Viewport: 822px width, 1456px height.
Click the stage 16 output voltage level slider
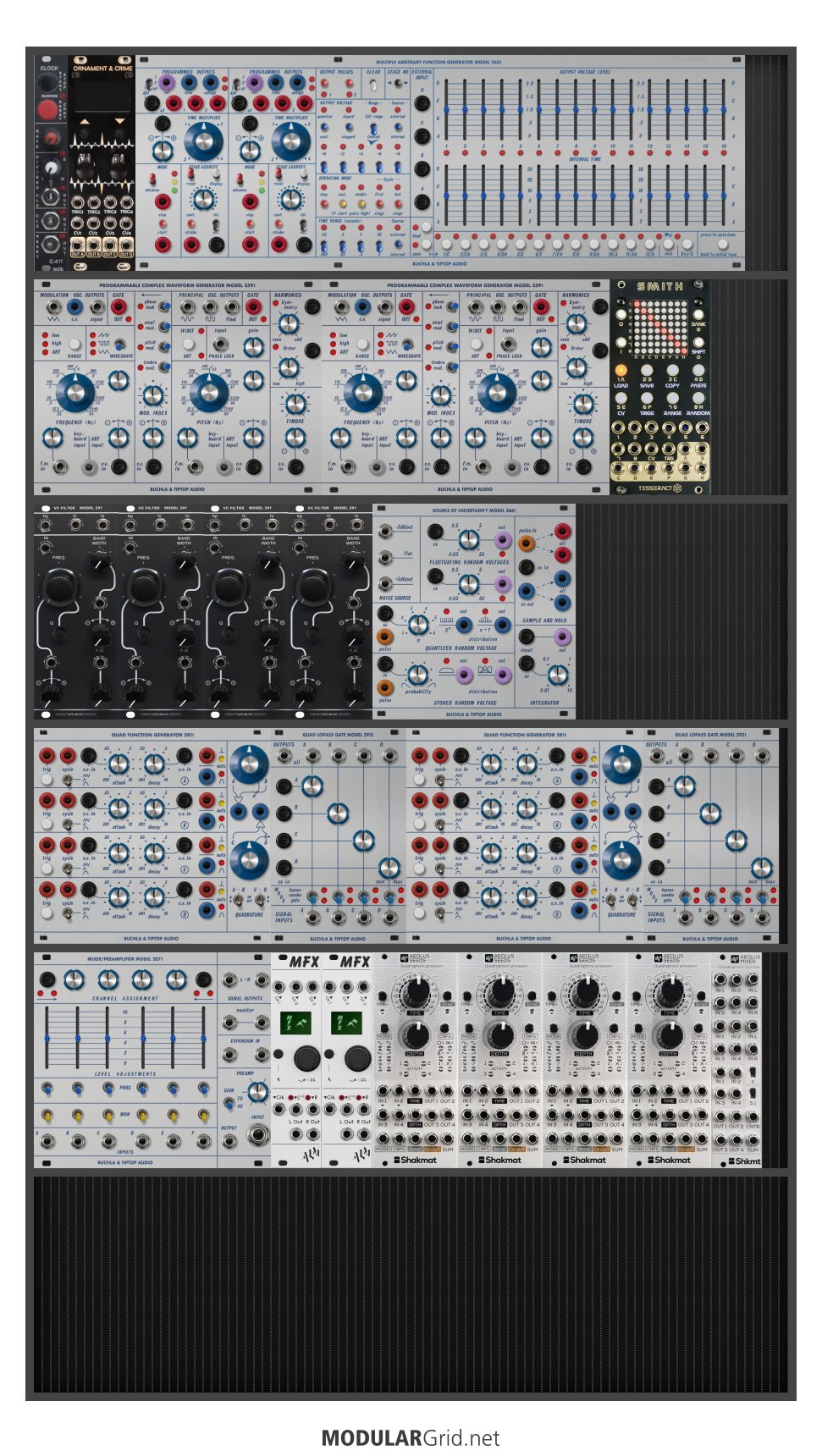[724, 110]
